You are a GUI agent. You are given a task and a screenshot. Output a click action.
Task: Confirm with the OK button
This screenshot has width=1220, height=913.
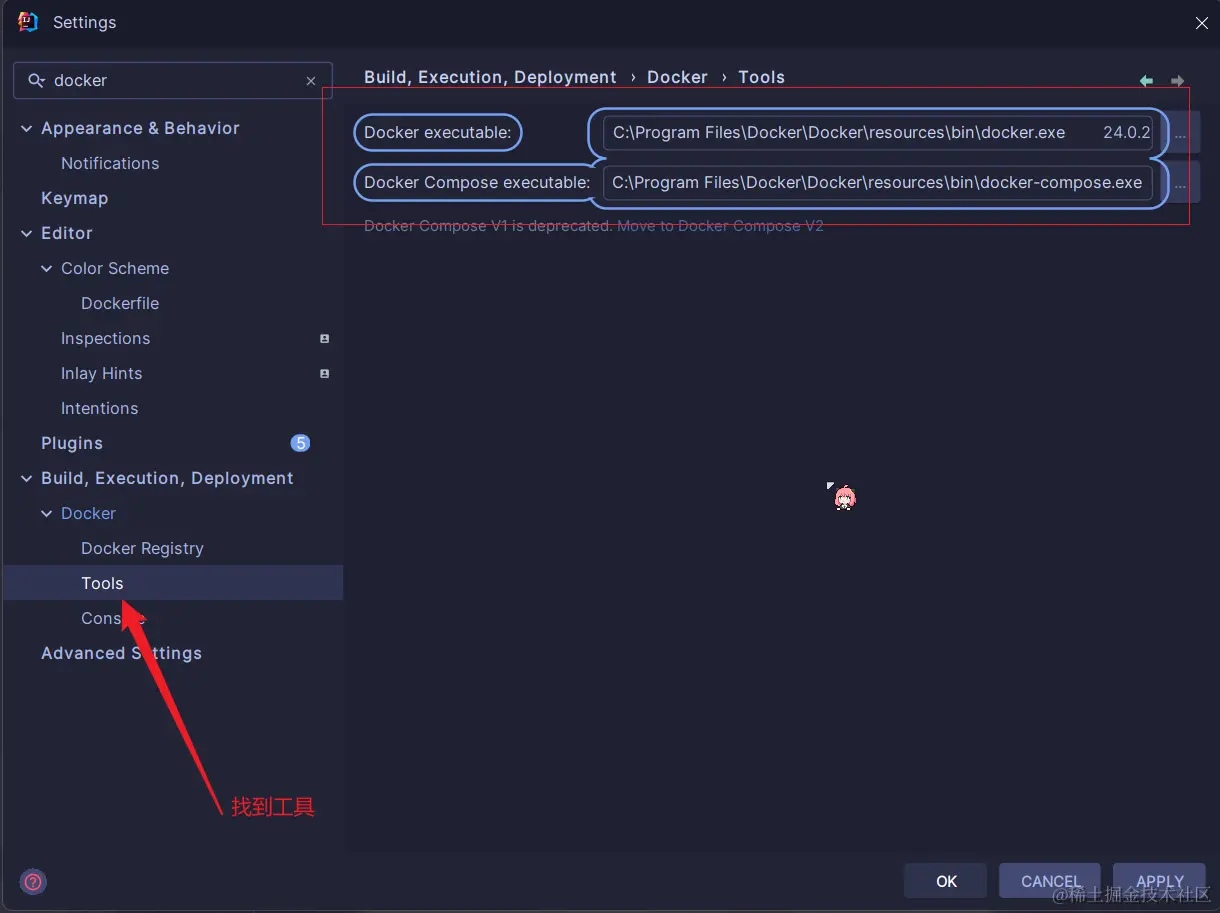pyautogui.click(x=946, y=881)
